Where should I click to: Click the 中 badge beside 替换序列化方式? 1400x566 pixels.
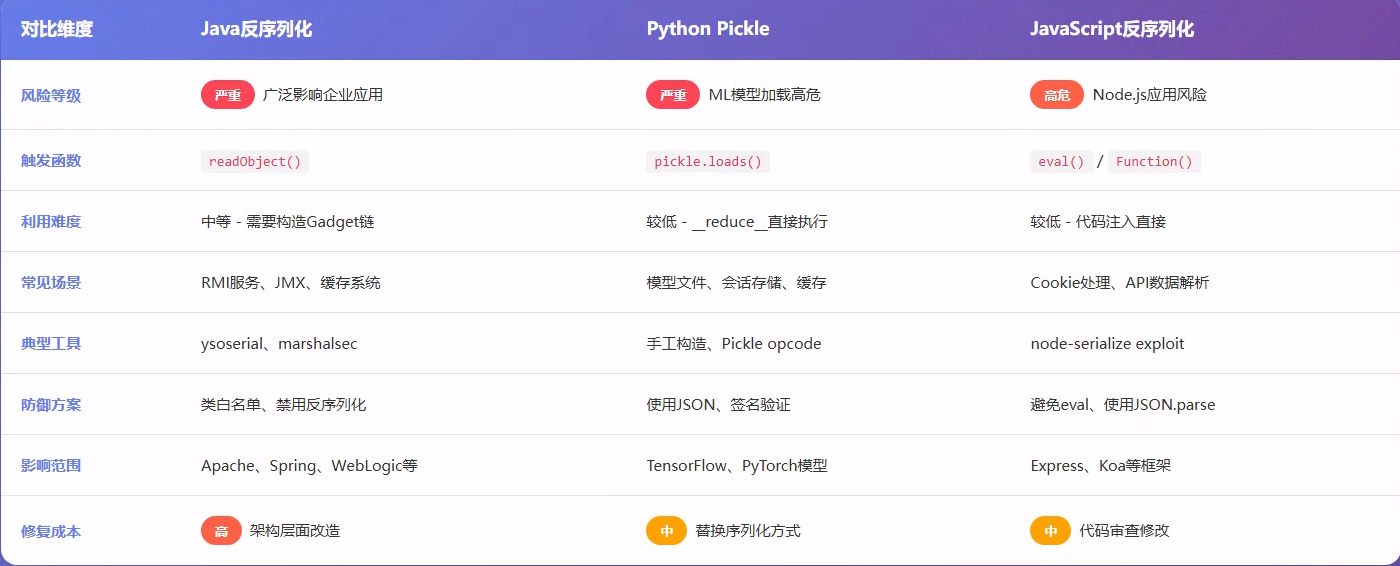(x=666, y=531)
